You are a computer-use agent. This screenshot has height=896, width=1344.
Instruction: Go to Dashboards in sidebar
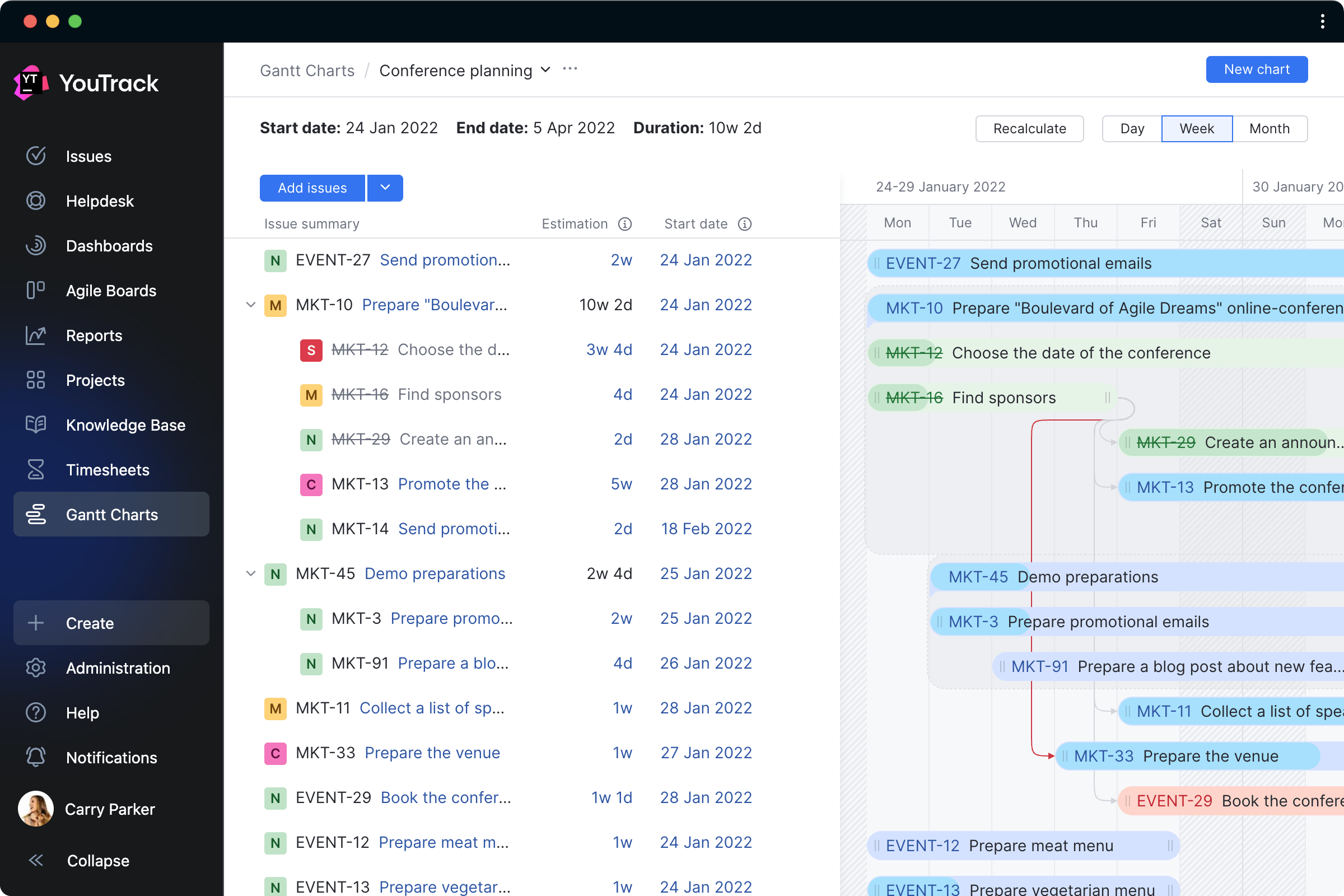tap(109, 246)
